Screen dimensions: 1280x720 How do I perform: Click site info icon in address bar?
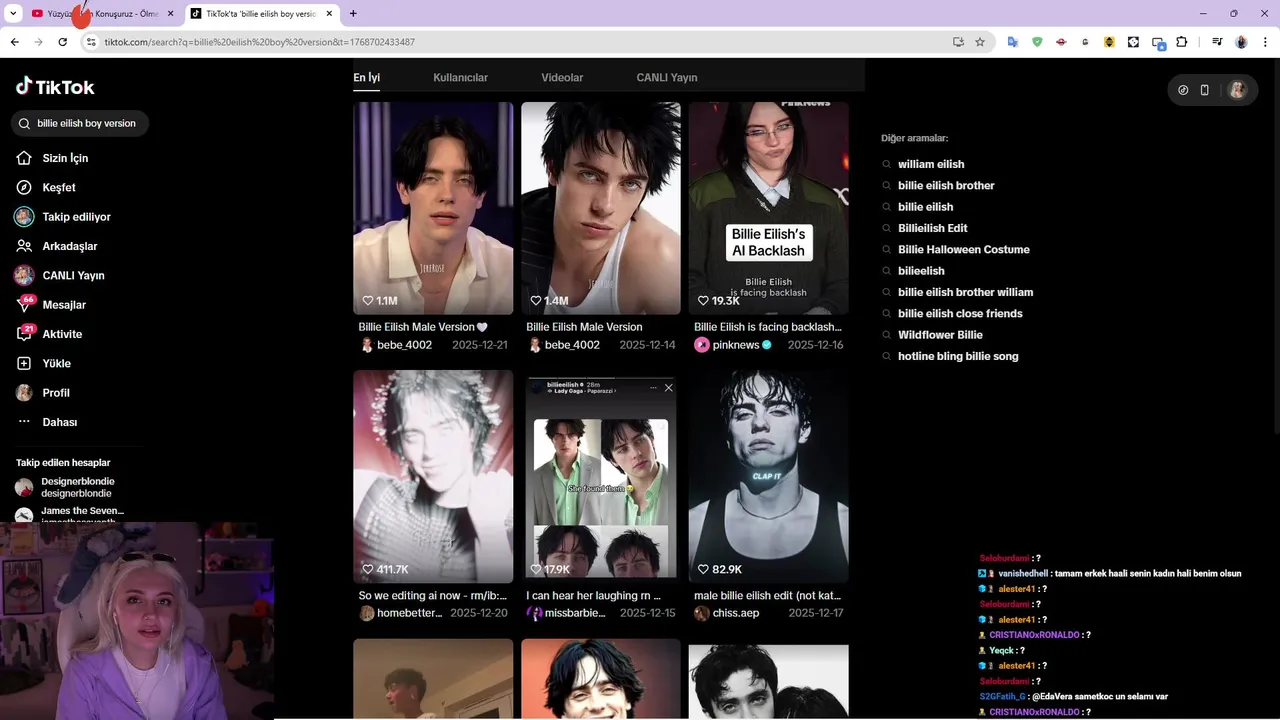[x=90, y=42]
